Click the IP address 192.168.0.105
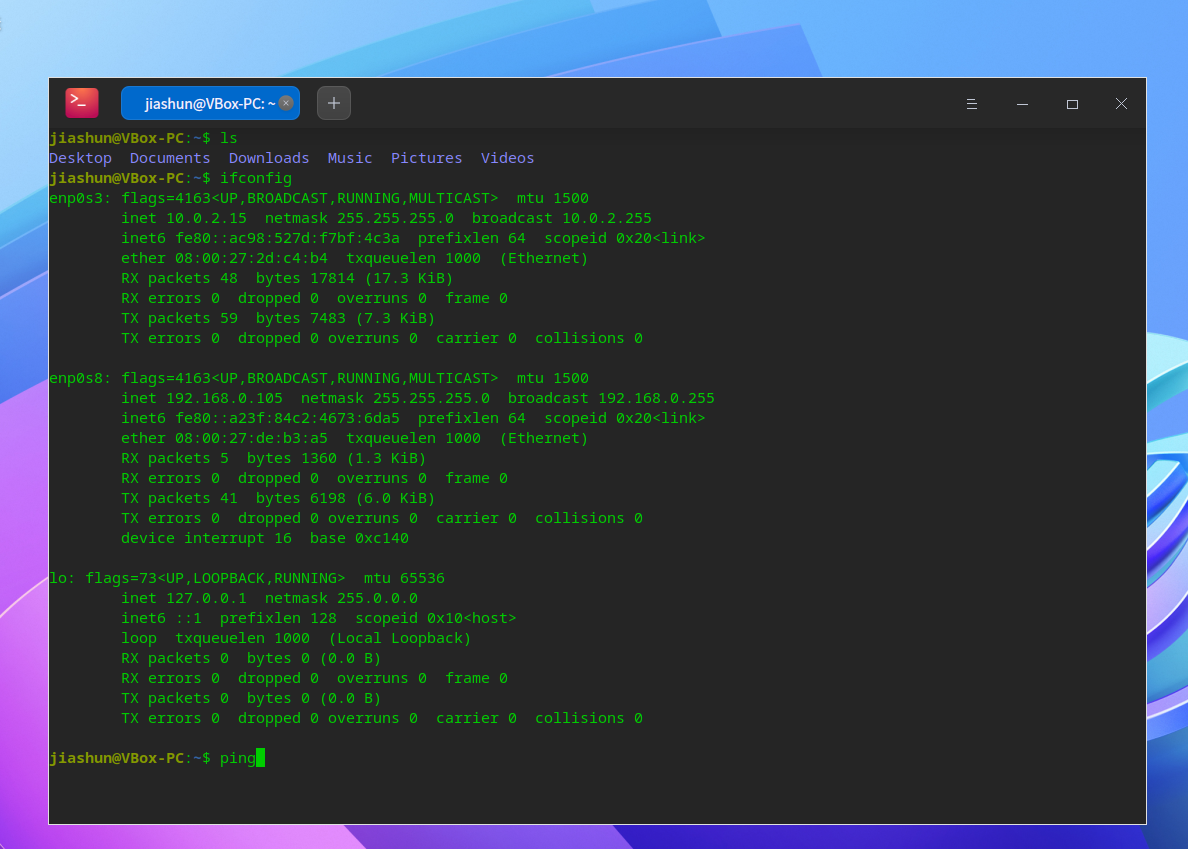The image size is (1188, 849). coord(224,398)
